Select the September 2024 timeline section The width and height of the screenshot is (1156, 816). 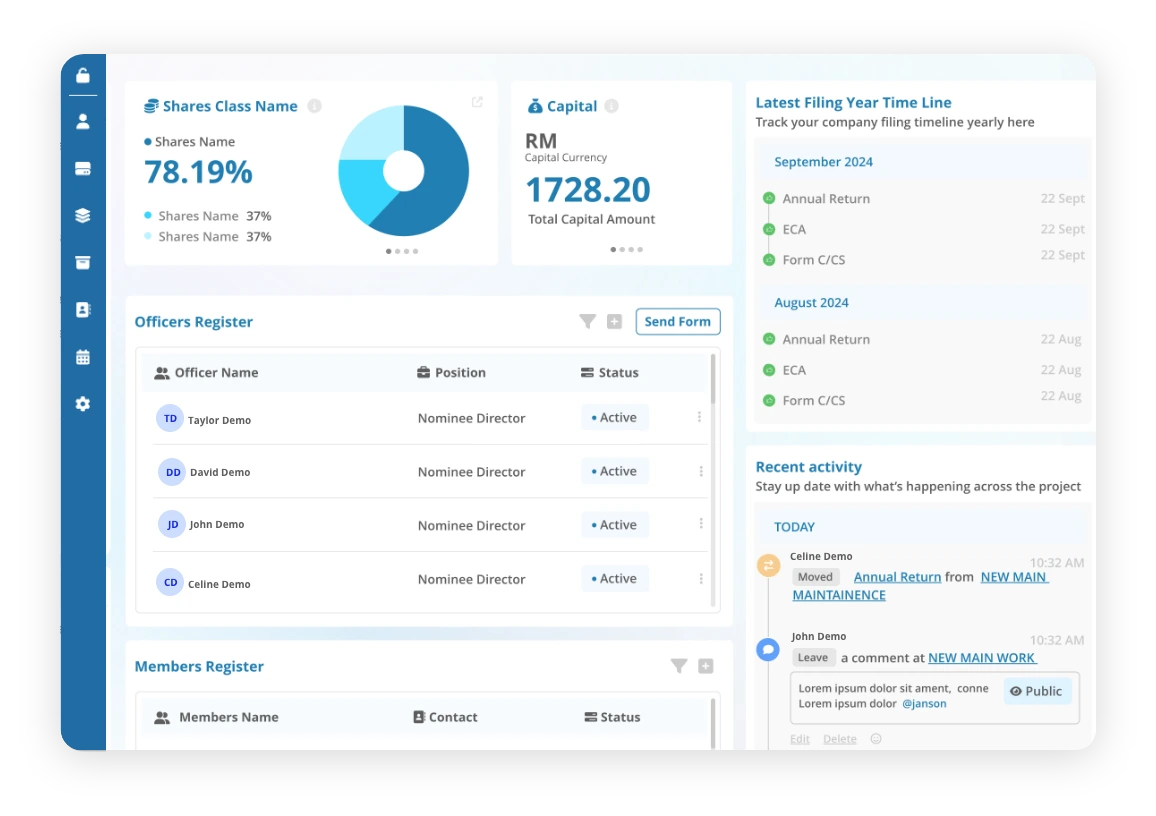824,161
